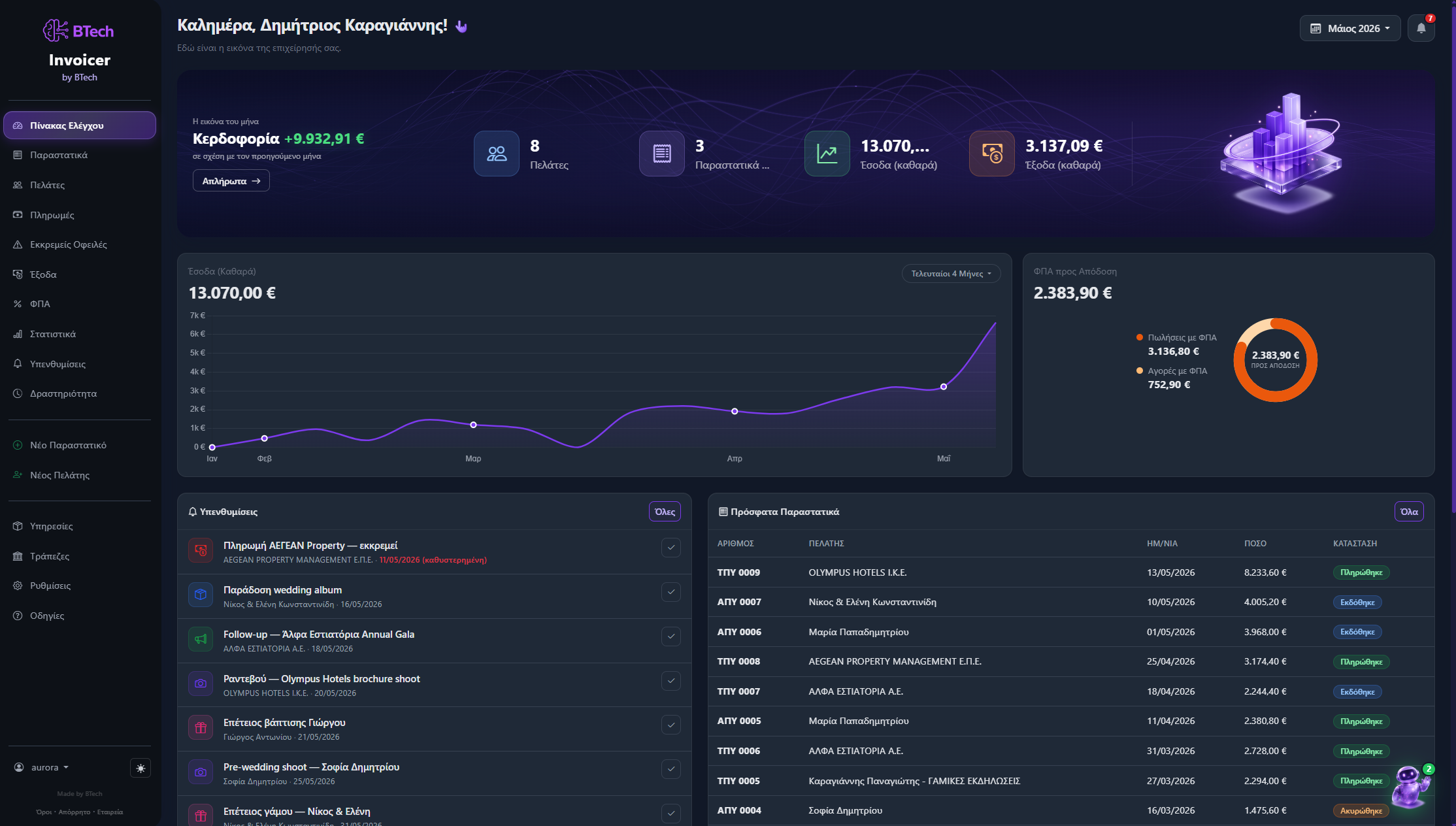Click the Γιώργος baptism anniversary gift icon
Screen dimensions: 1456x826
point(201,727)
